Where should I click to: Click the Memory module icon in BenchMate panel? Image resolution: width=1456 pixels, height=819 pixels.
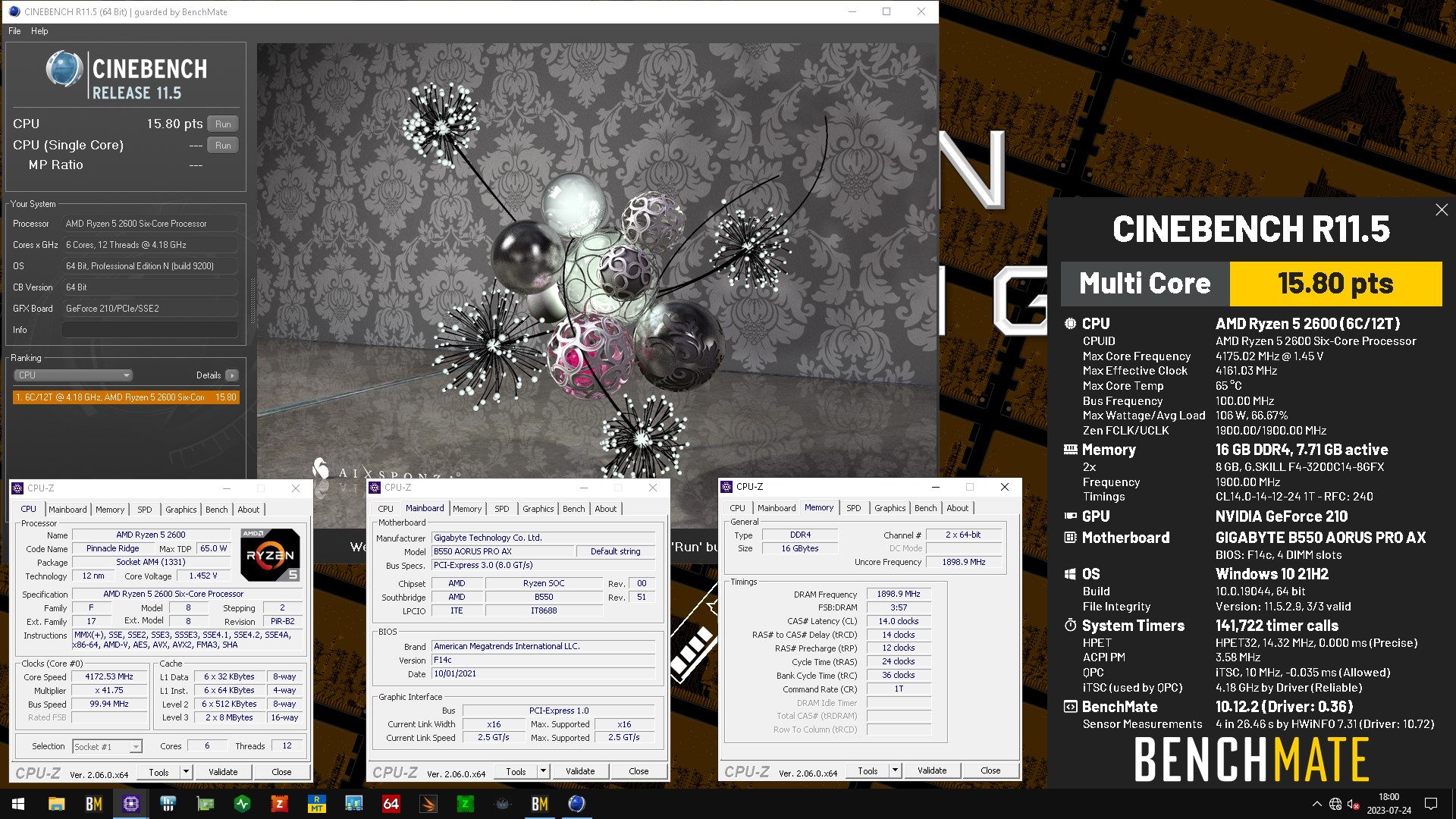pos(1070,450)
